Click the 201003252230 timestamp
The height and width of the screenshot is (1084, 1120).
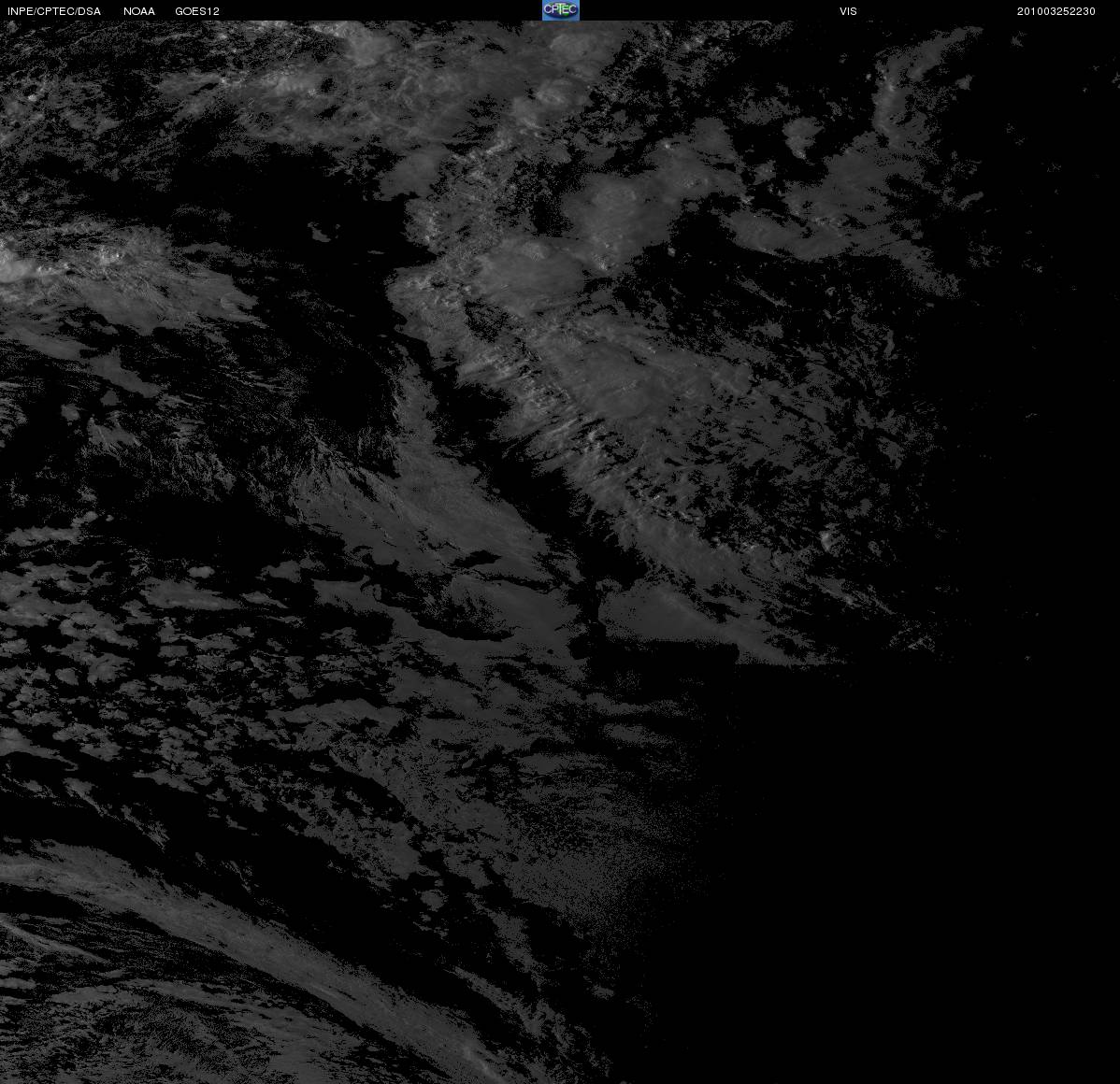tap(1056, 11)
